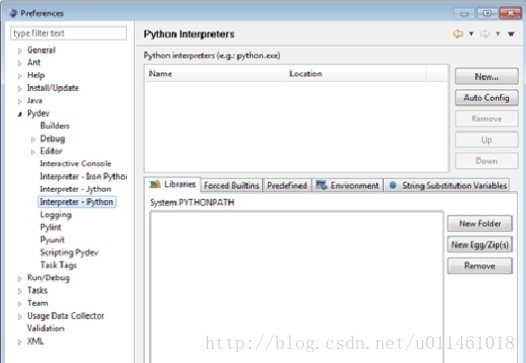This screenshot has height=363, width=526.
Task: Select Ant in preferences tree
Action: [x=34, y=62]
